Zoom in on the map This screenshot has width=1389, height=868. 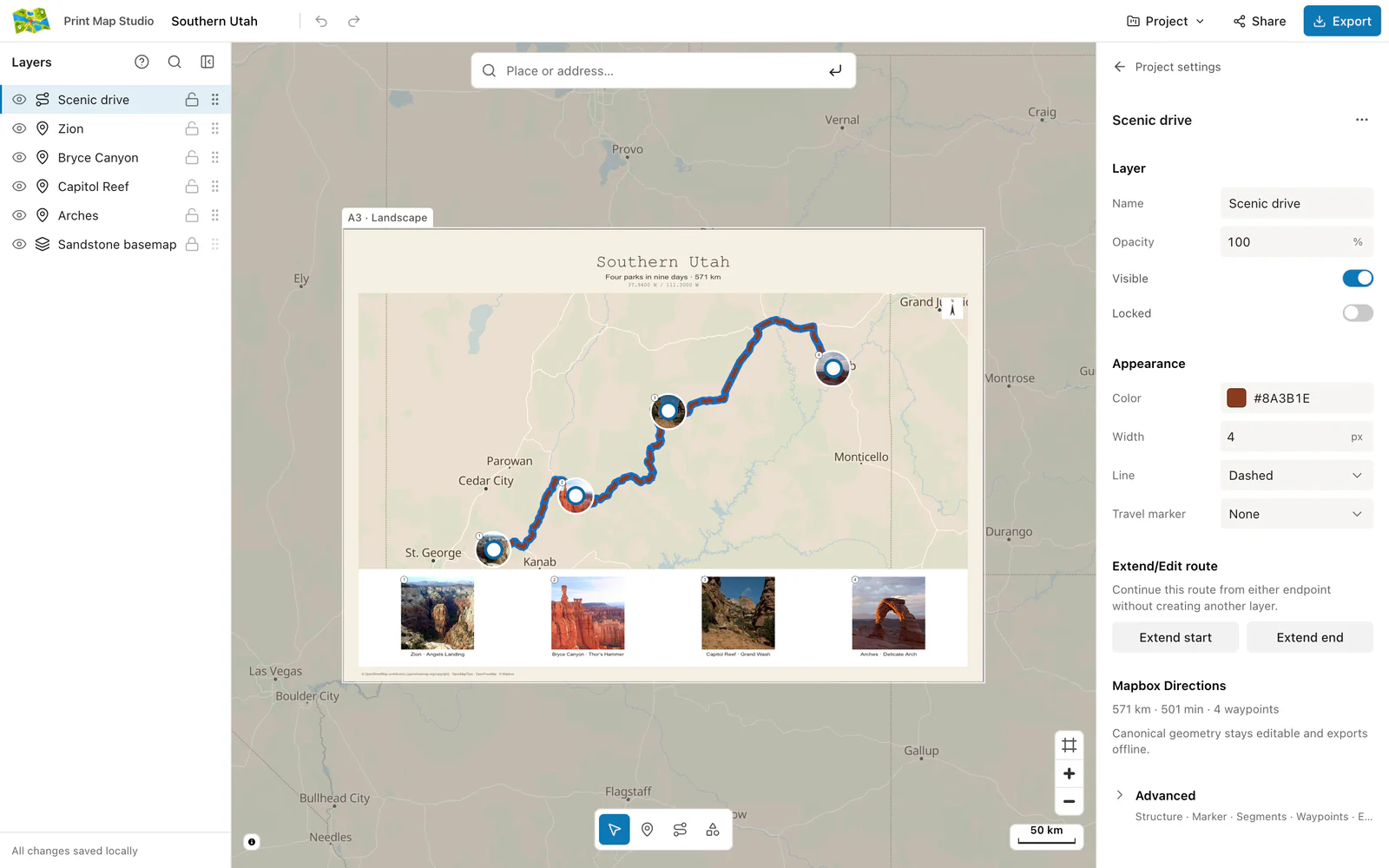click(1070, 773)
